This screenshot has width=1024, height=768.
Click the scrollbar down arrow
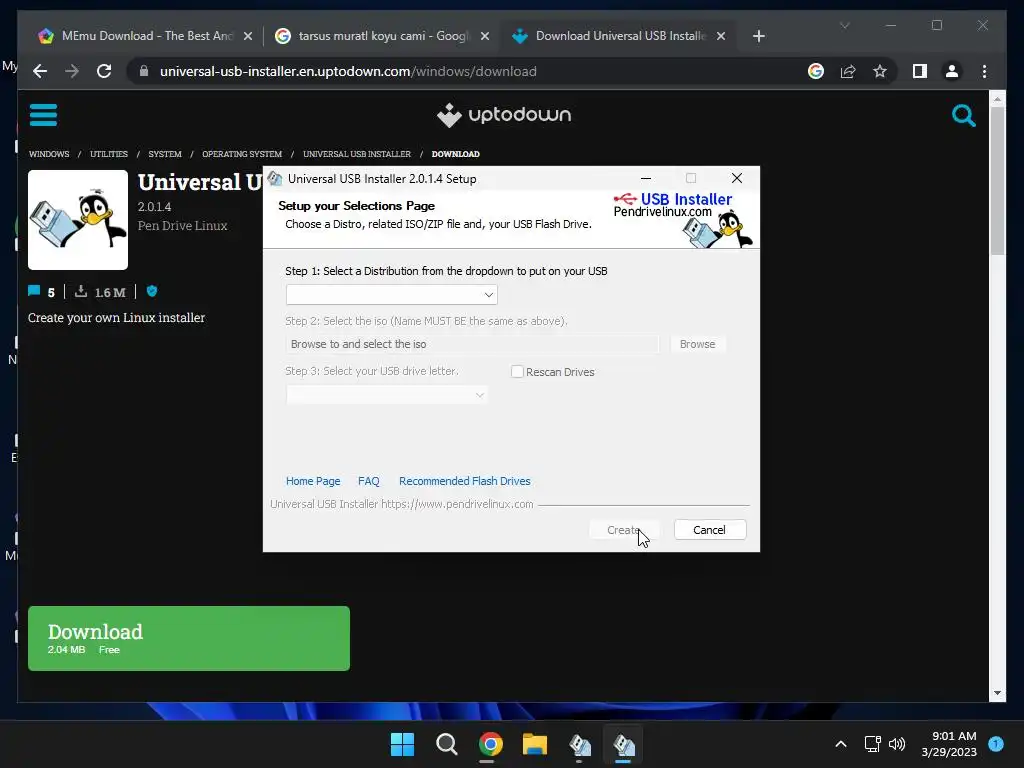coord(997,693)
